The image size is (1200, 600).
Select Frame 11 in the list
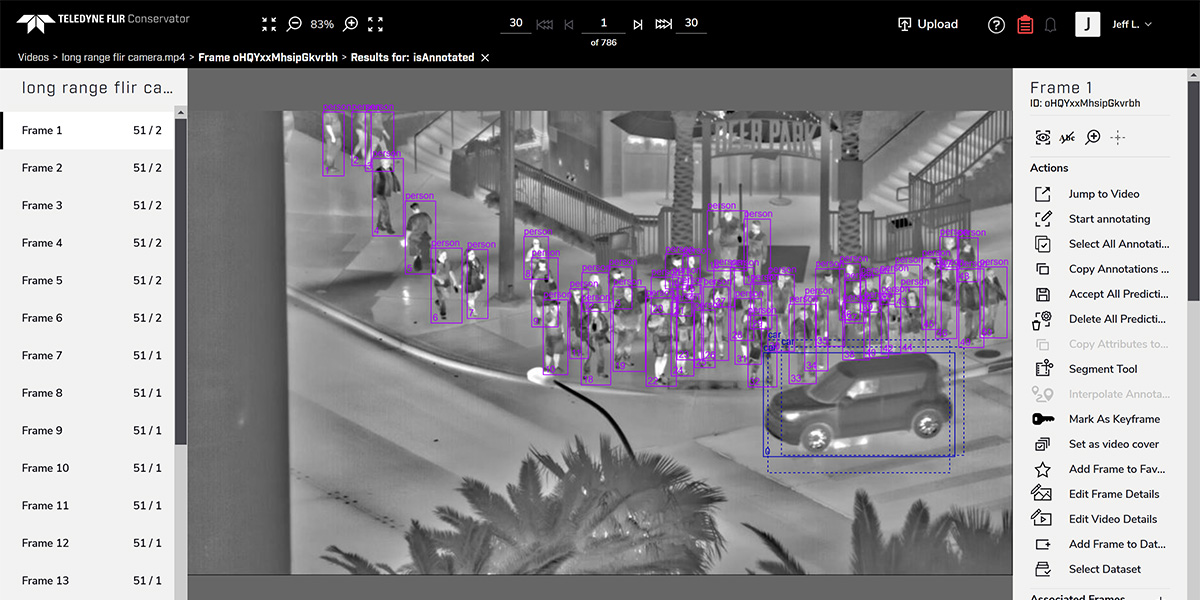[87, 505]
